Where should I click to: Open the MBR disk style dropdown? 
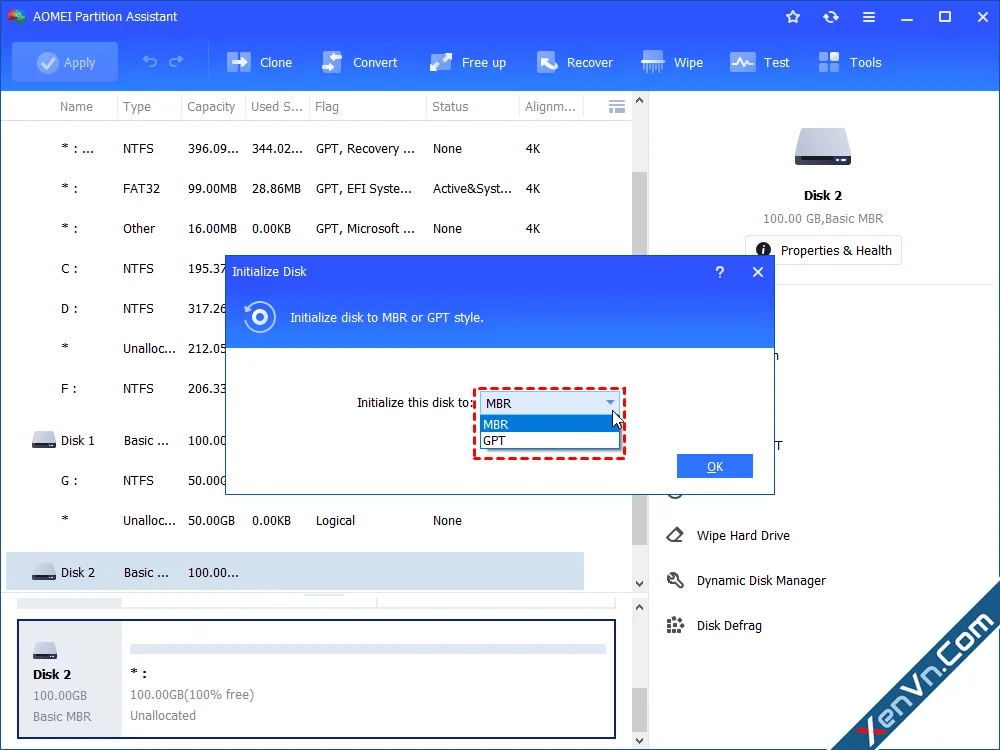549,403
